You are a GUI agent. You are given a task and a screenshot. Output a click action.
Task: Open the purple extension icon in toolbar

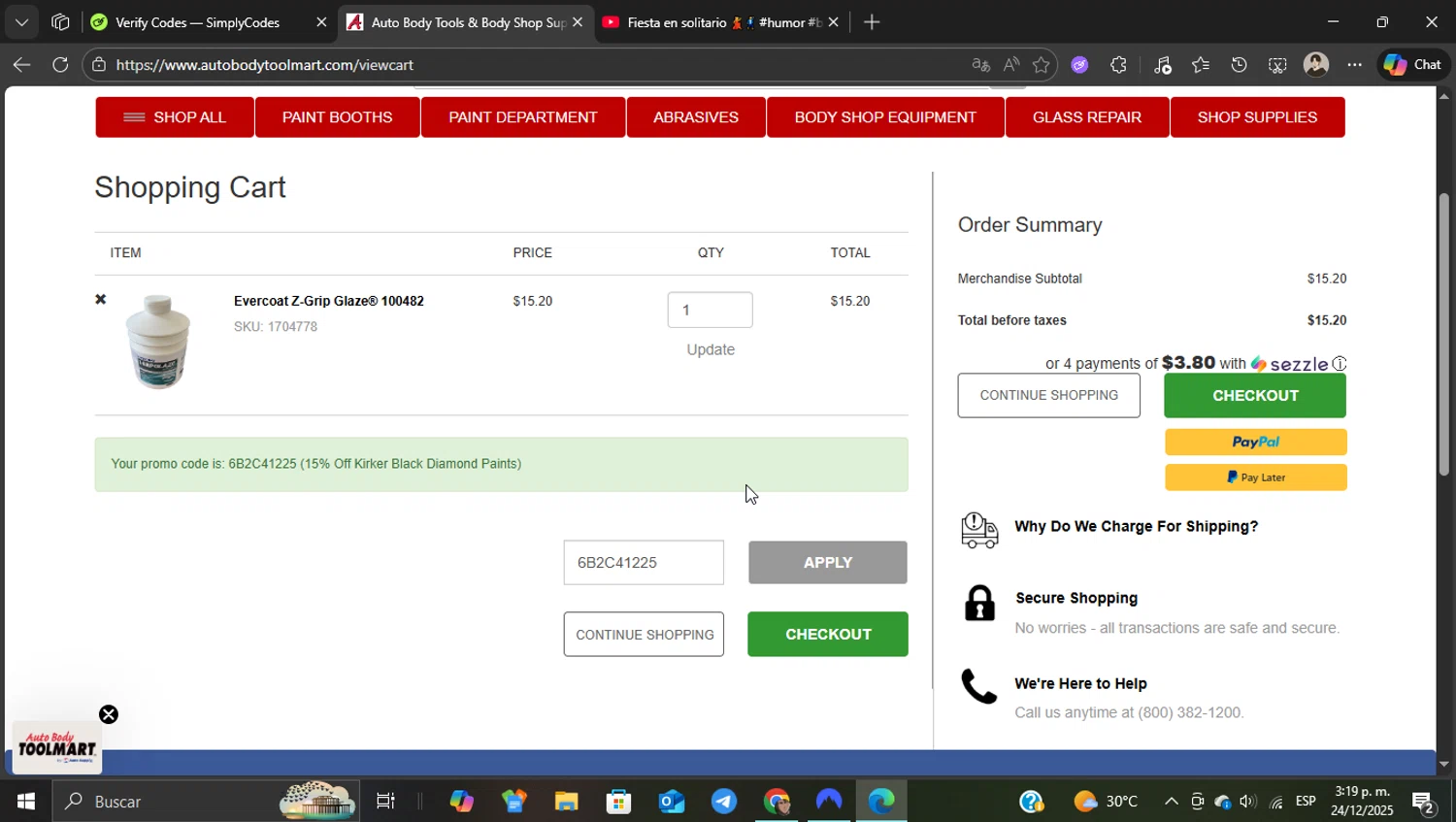[x=1079, y=65]
